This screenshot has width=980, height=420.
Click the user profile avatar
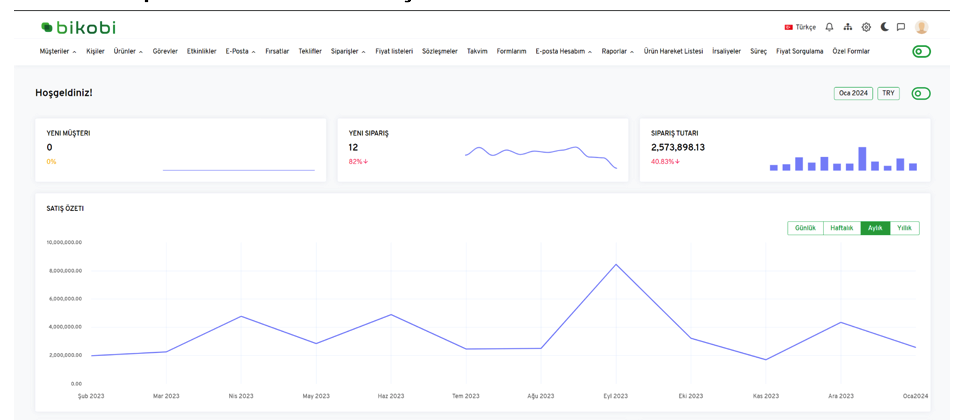(921, 27)
